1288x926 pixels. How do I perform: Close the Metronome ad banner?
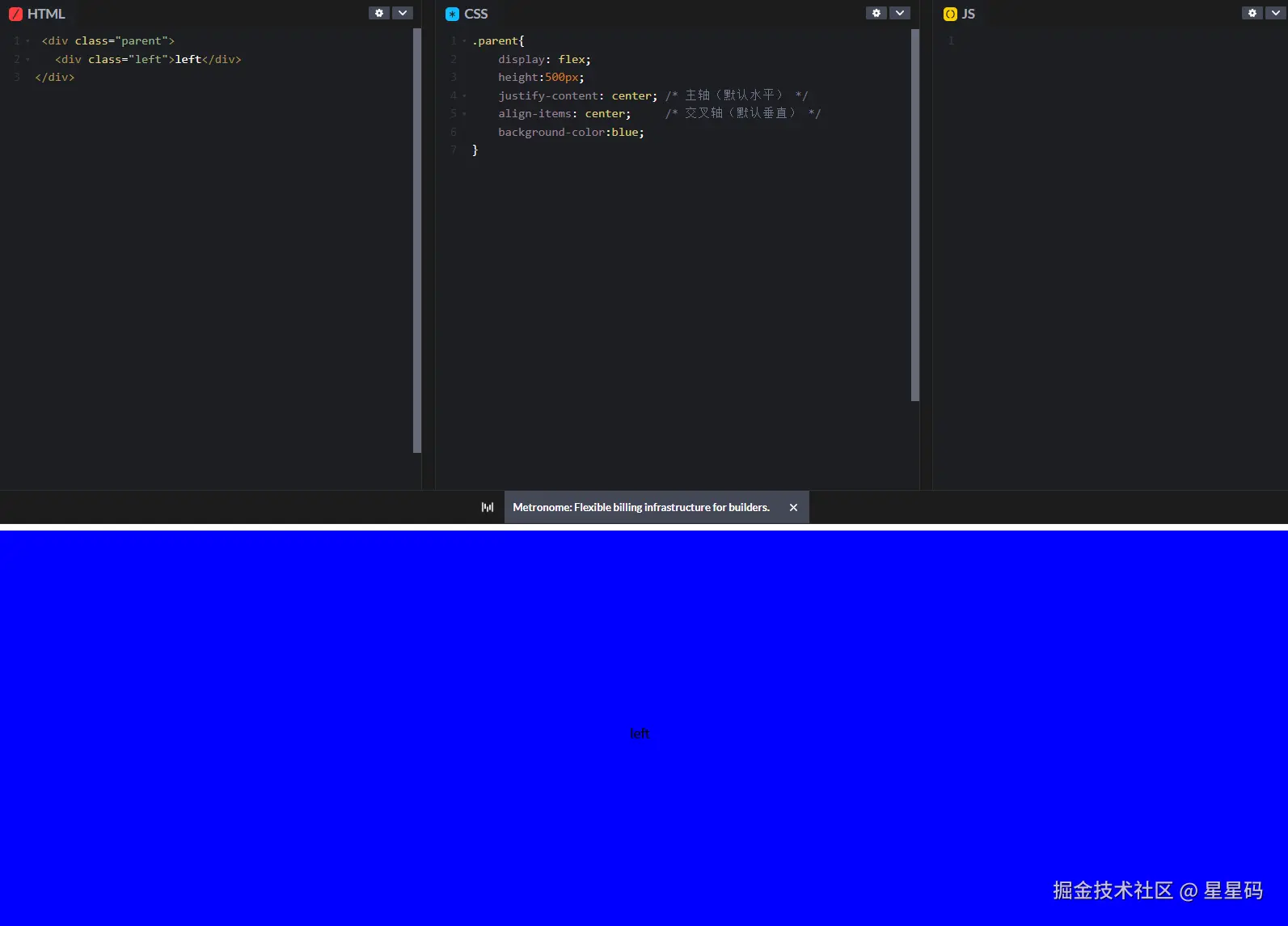tap(793, 507)
